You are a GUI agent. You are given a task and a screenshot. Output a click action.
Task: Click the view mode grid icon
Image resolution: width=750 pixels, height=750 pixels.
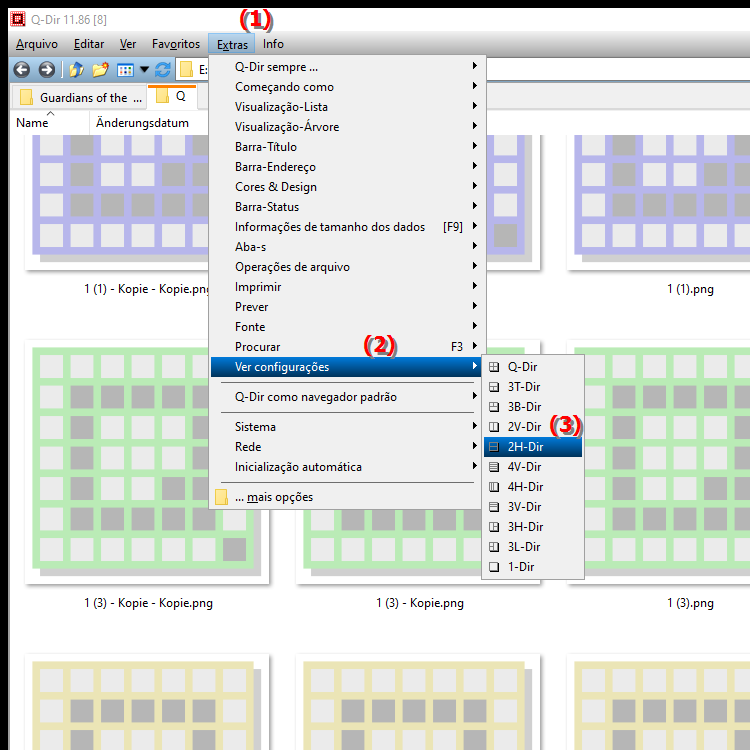125,70
